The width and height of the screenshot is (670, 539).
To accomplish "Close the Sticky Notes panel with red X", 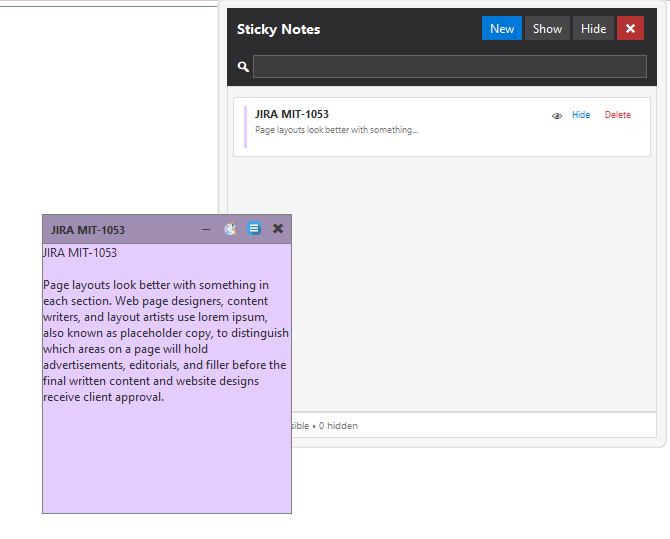I will click(x=630, y=28).
